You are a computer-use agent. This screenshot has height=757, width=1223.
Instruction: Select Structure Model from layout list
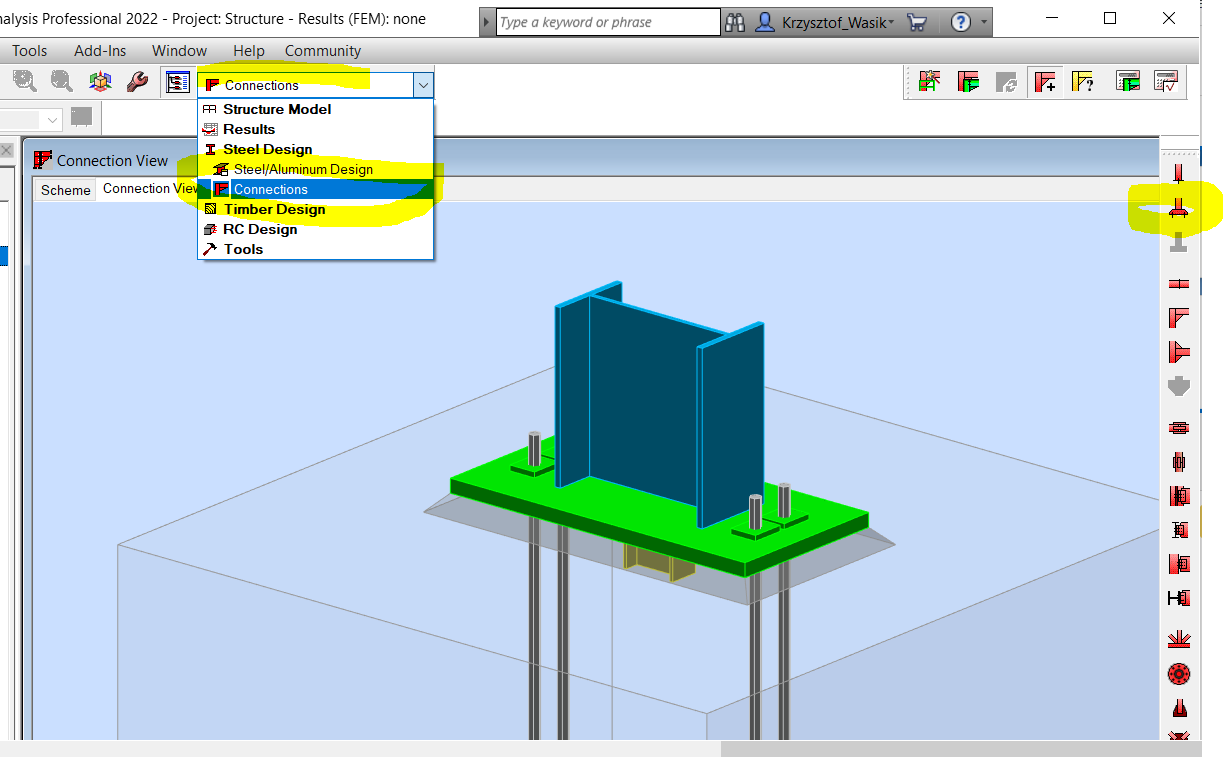[x=316, y=109]
